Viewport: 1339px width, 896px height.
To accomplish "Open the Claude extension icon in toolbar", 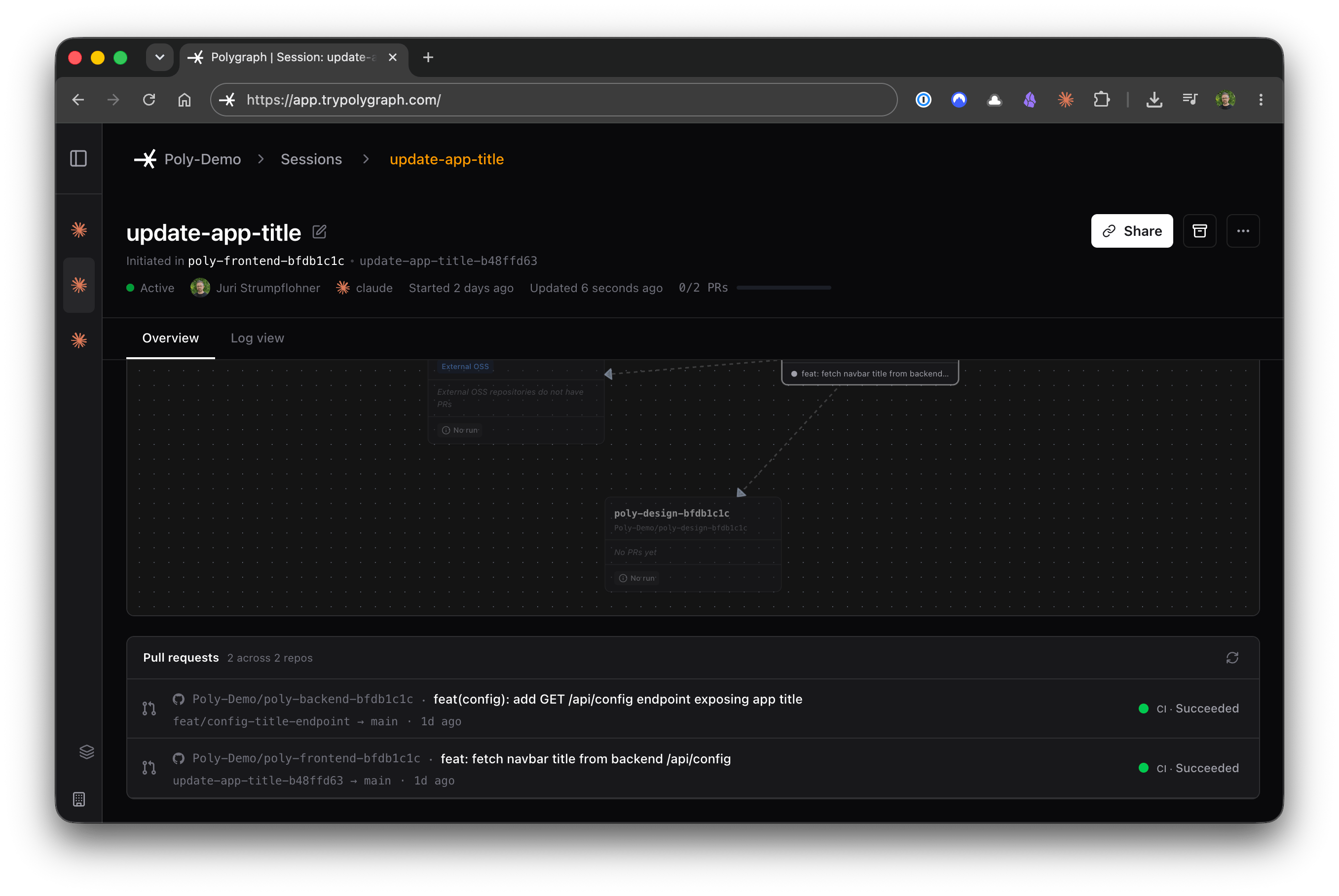I will [1065, 100].
